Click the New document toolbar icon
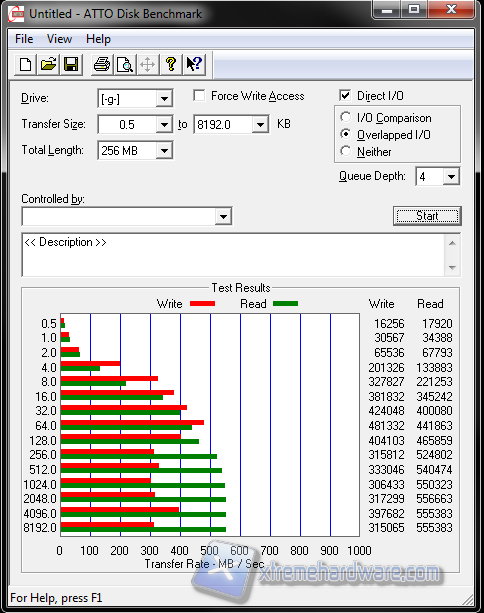 pyautogui.click(x=25, y=64)
